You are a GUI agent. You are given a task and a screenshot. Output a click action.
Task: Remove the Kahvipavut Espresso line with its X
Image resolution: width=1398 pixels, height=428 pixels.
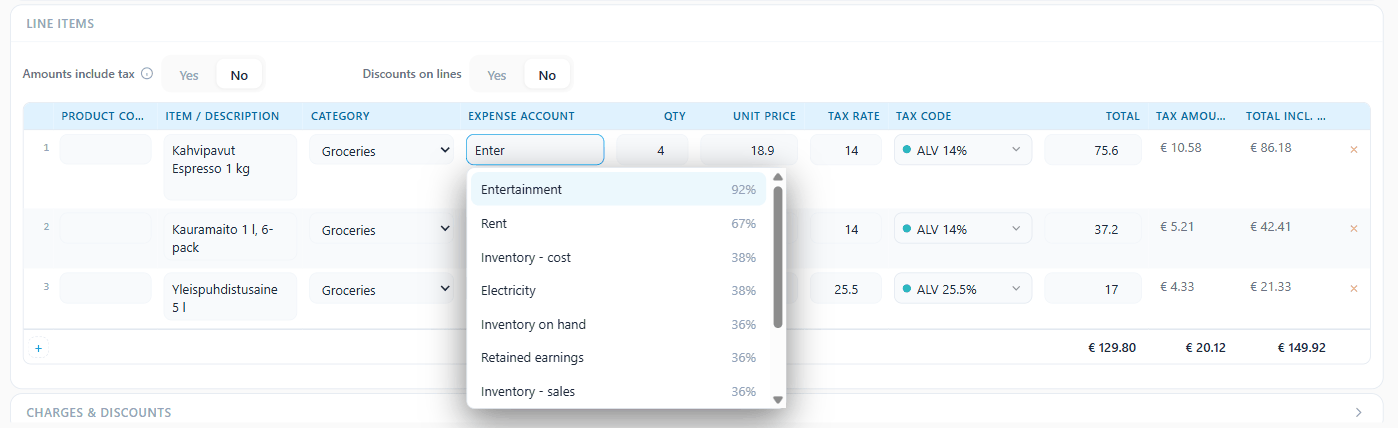[x=1354, y=149]
